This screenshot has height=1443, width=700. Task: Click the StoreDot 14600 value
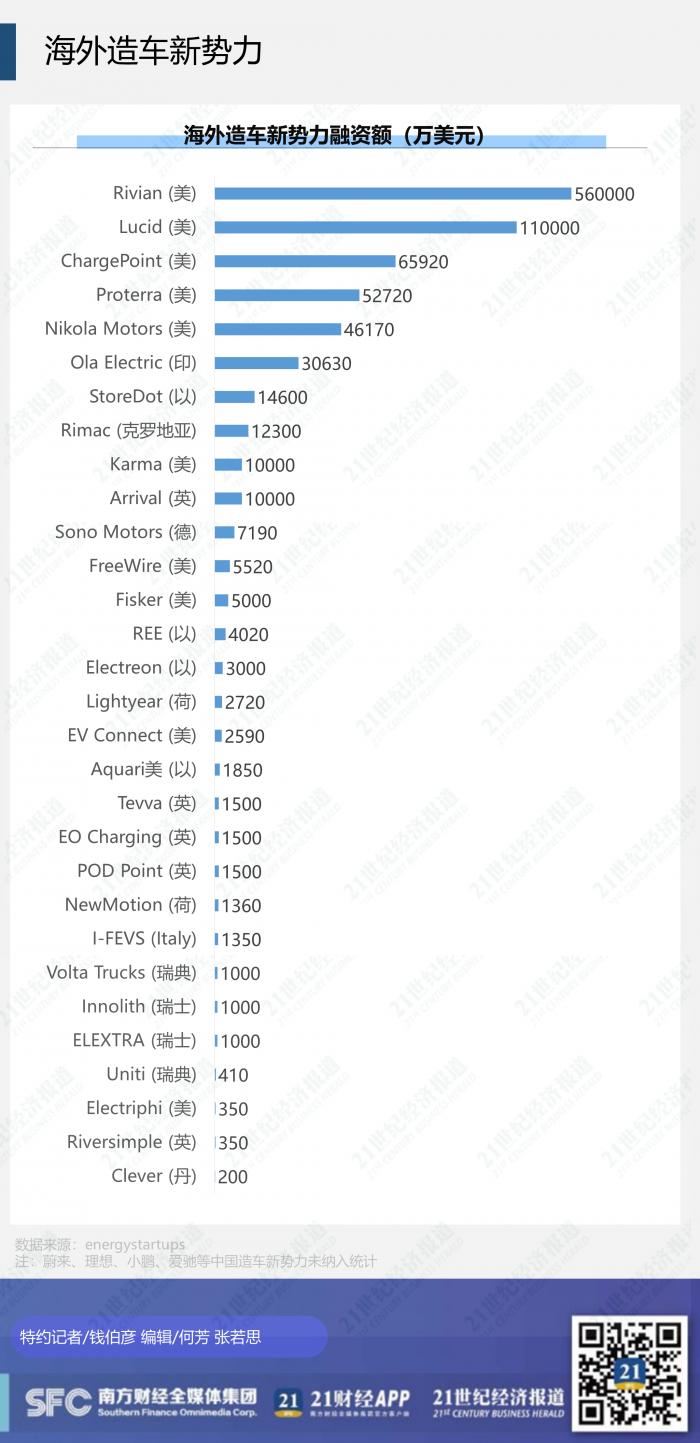point(282,398)
